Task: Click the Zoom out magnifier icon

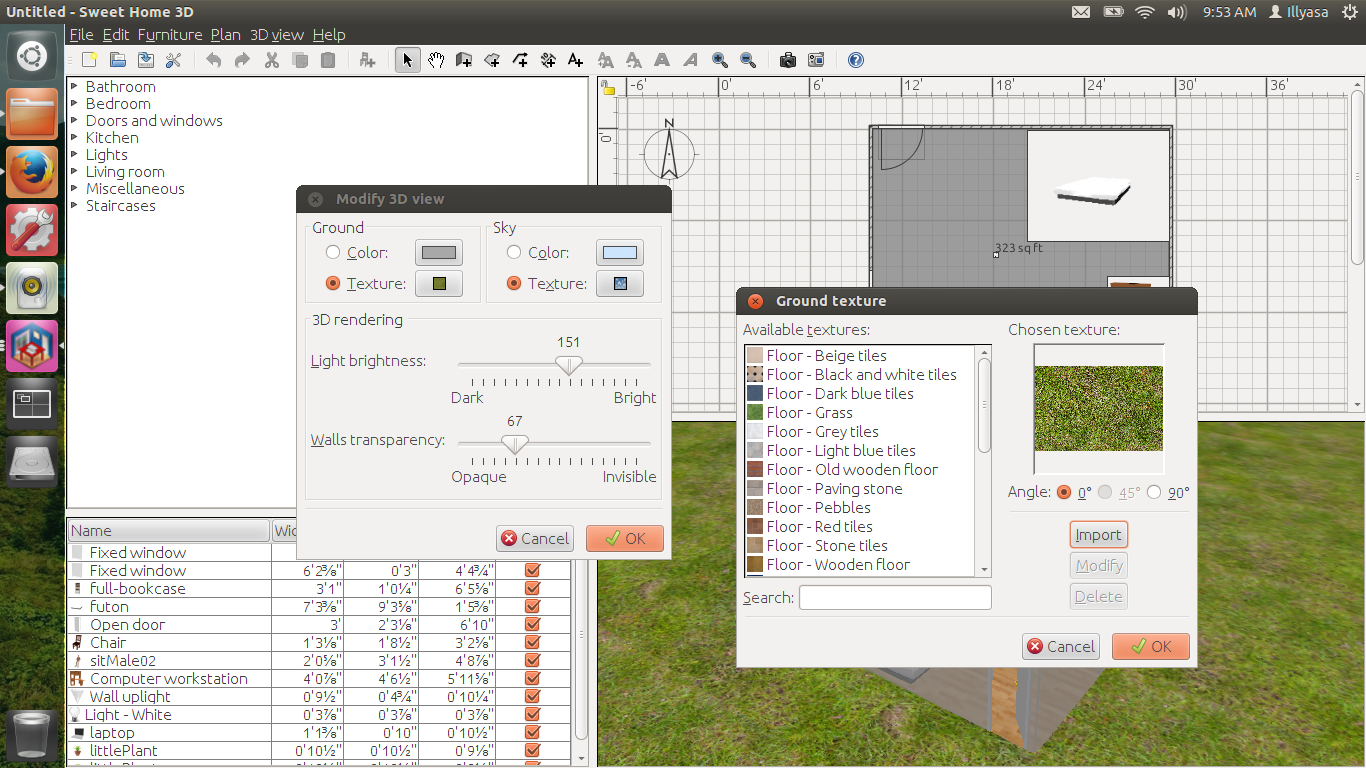Action: pyautogui.click(x=748, y=60)
